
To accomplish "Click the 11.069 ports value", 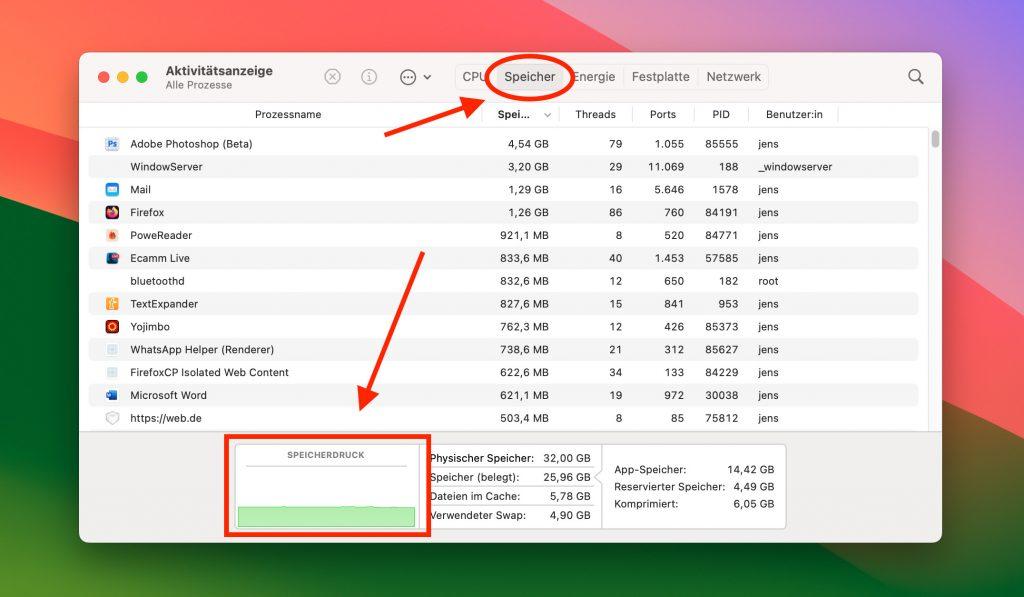I will pos(666,167).
